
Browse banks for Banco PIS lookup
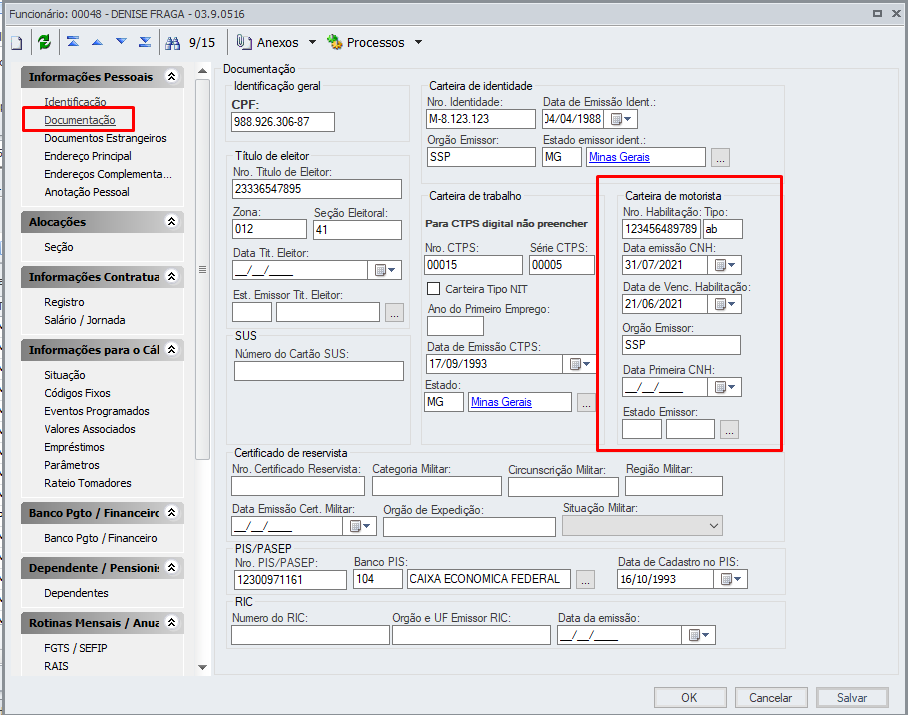(x=585, y=580)
